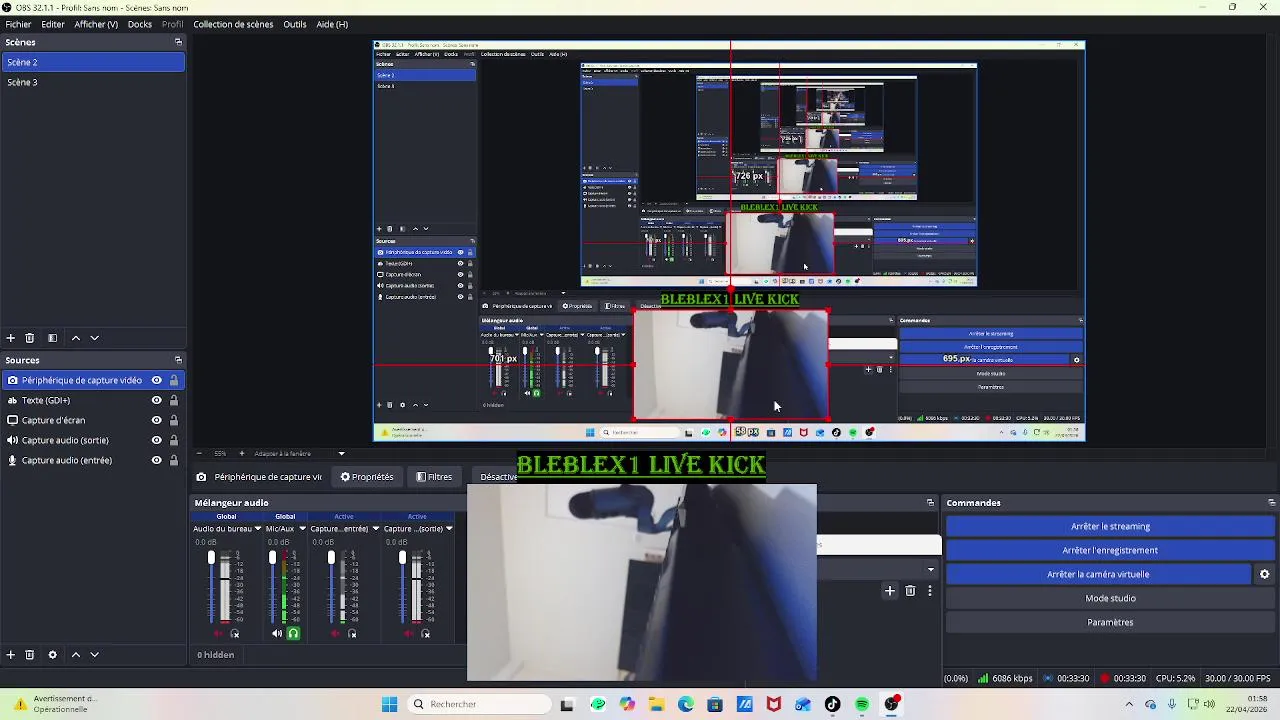Open the Docks menu
The image size is (1280, 720).
[140, 24]
